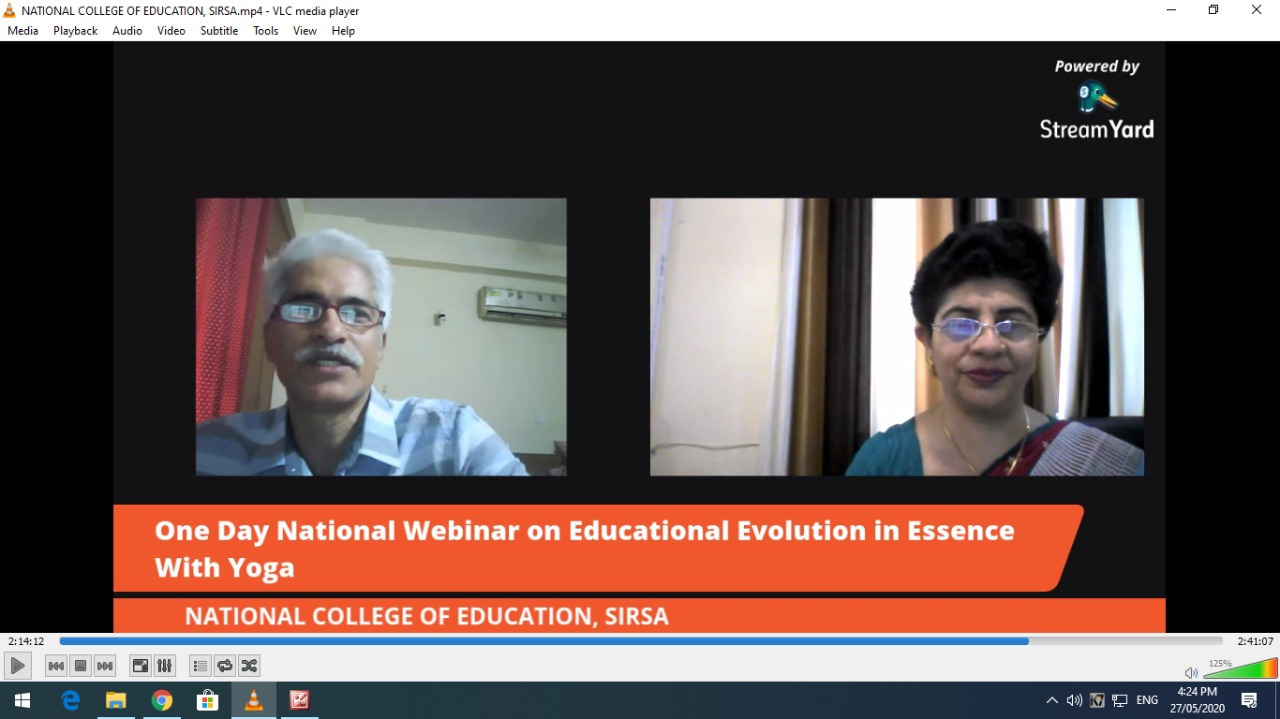Toggle shuffle random playback
The height and width of the screenshot is (719, 1280).
click(249, 666)
